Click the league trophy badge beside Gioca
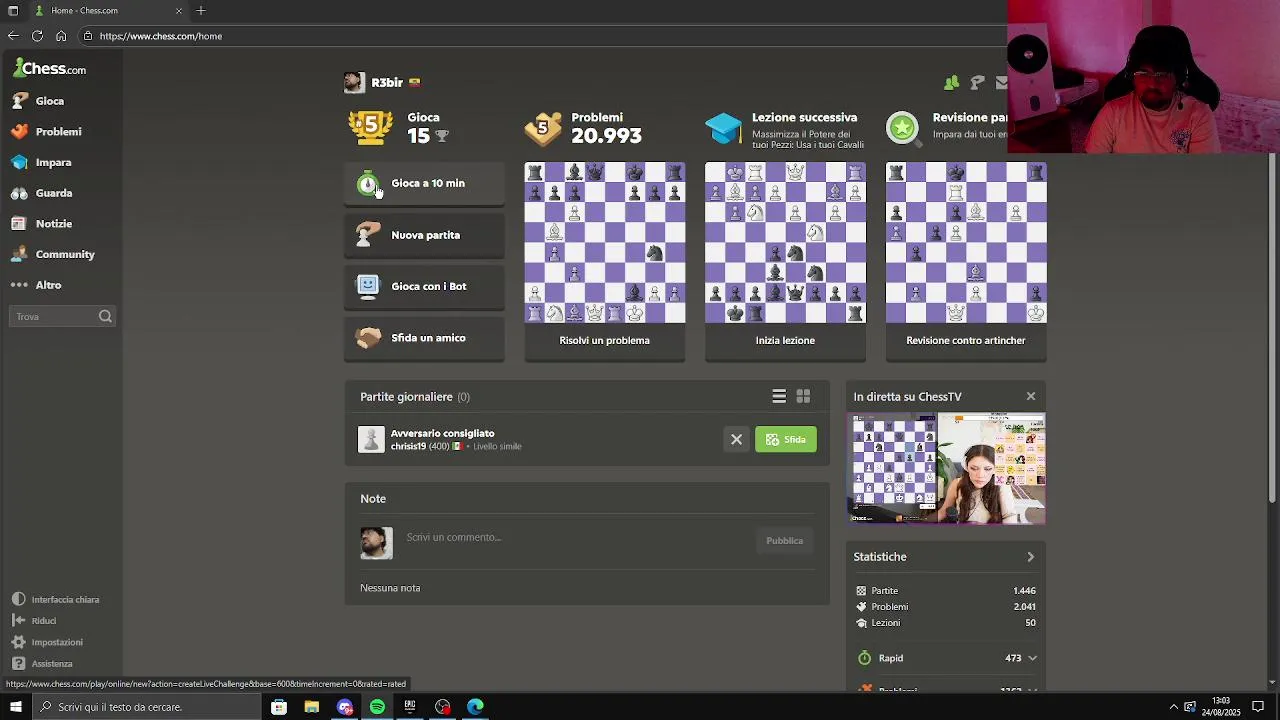The height and width of the screenshot is (720, 1280). coord(370,126)
